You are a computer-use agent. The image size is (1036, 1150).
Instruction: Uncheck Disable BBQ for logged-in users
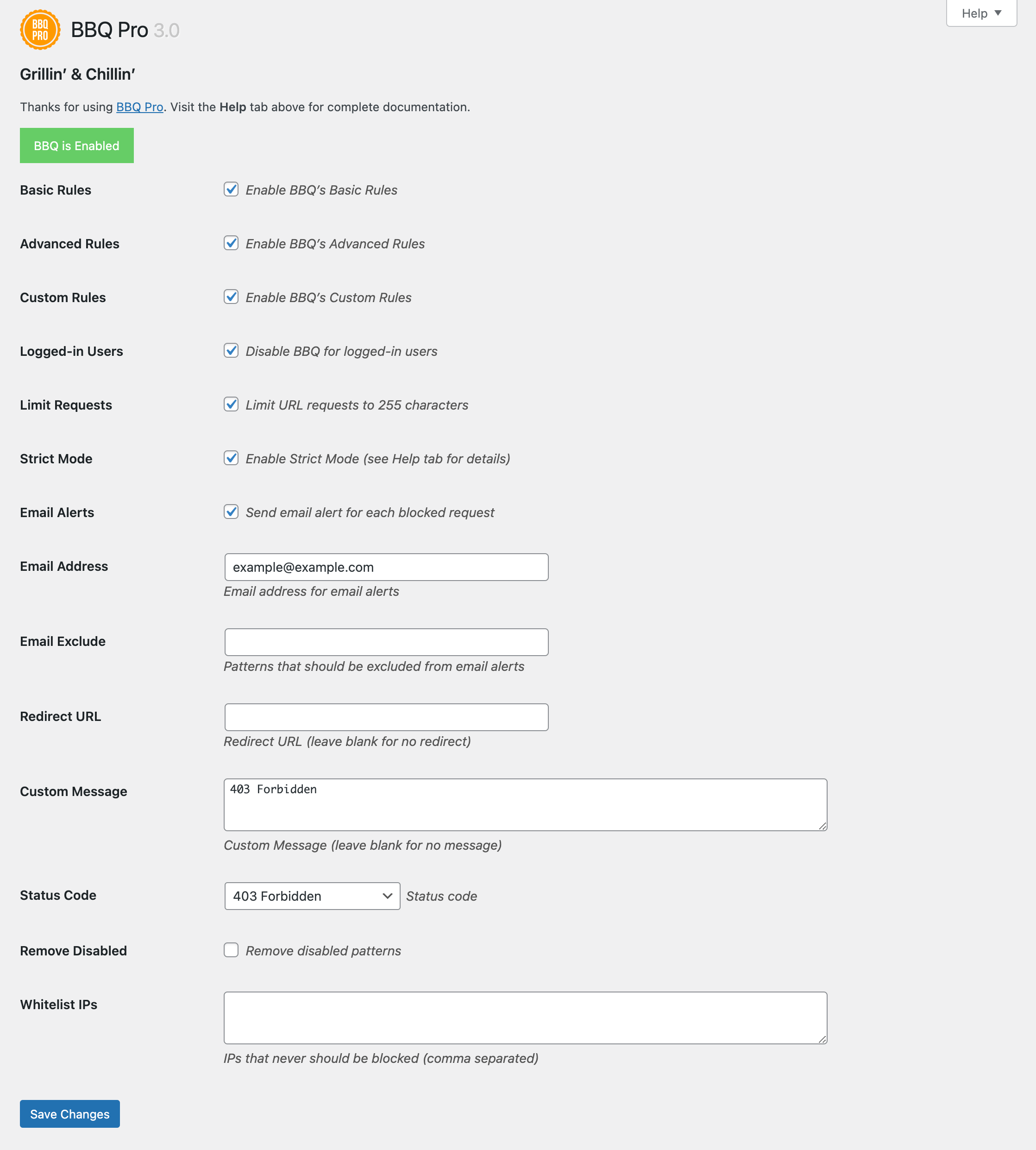(x=231, y=350)
